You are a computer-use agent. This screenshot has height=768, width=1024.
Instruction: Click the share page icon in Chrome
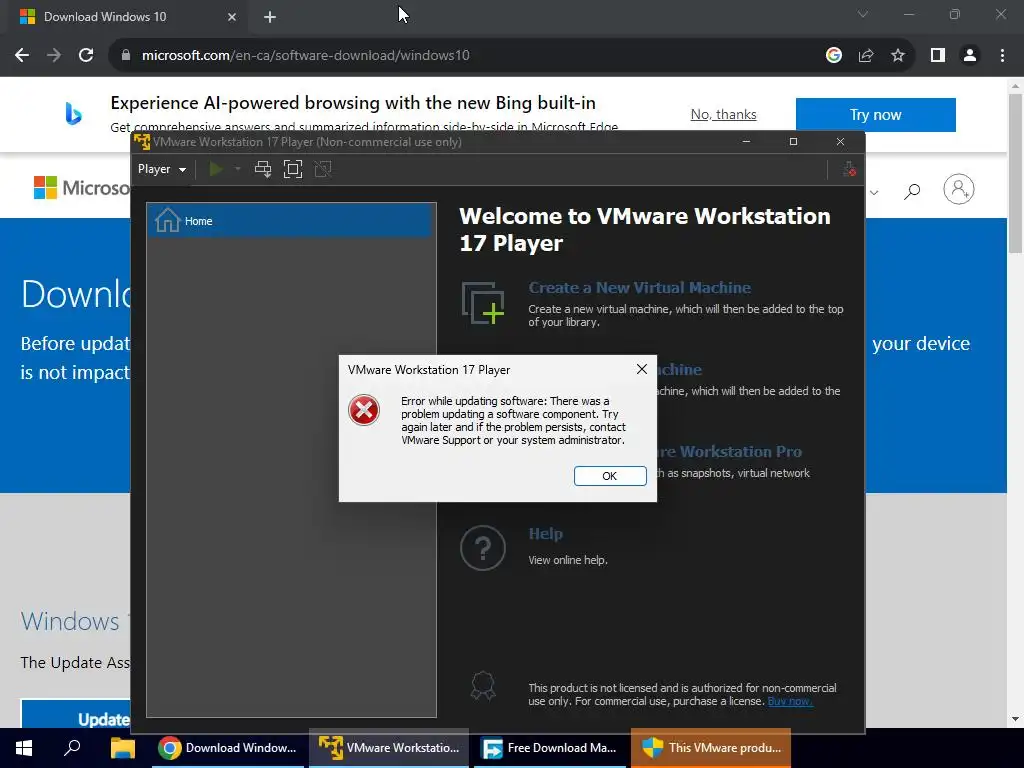(866, 56)
